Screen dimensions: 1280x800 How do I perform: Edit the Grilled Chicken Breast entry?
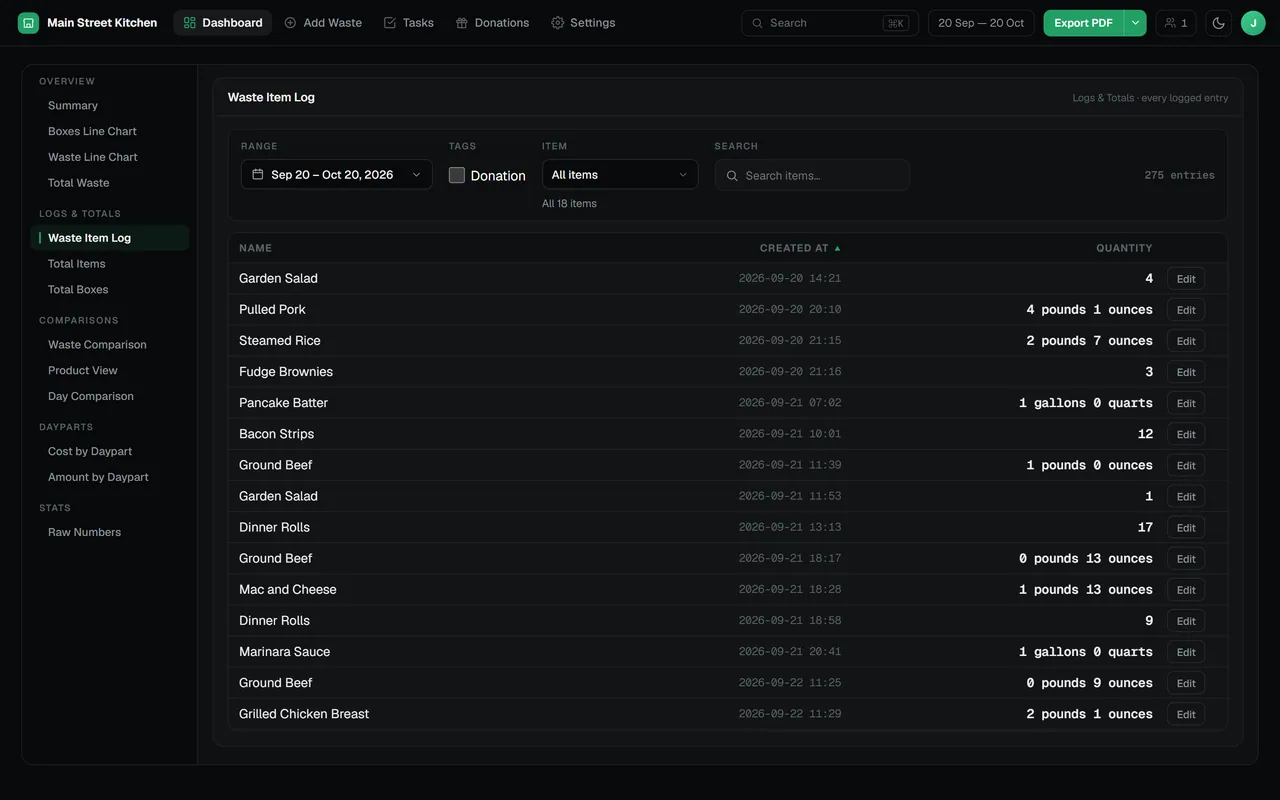coord(1186,714)
